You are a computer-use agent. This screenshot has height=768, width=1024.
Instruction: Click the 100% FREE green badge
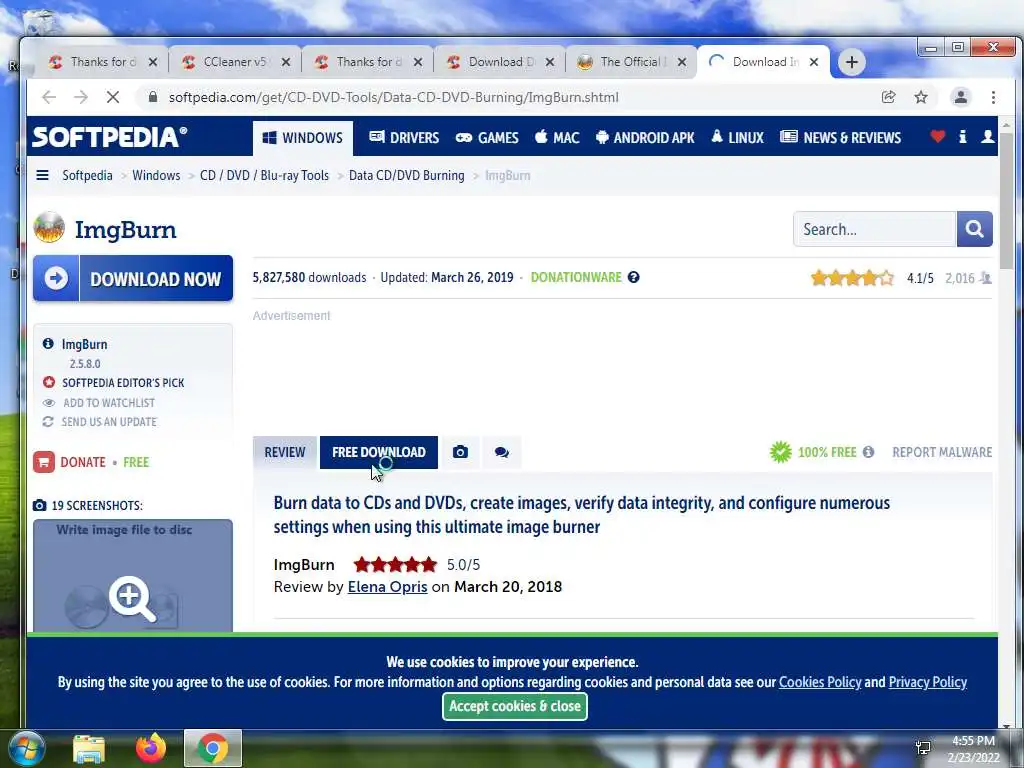click(813, 452)
